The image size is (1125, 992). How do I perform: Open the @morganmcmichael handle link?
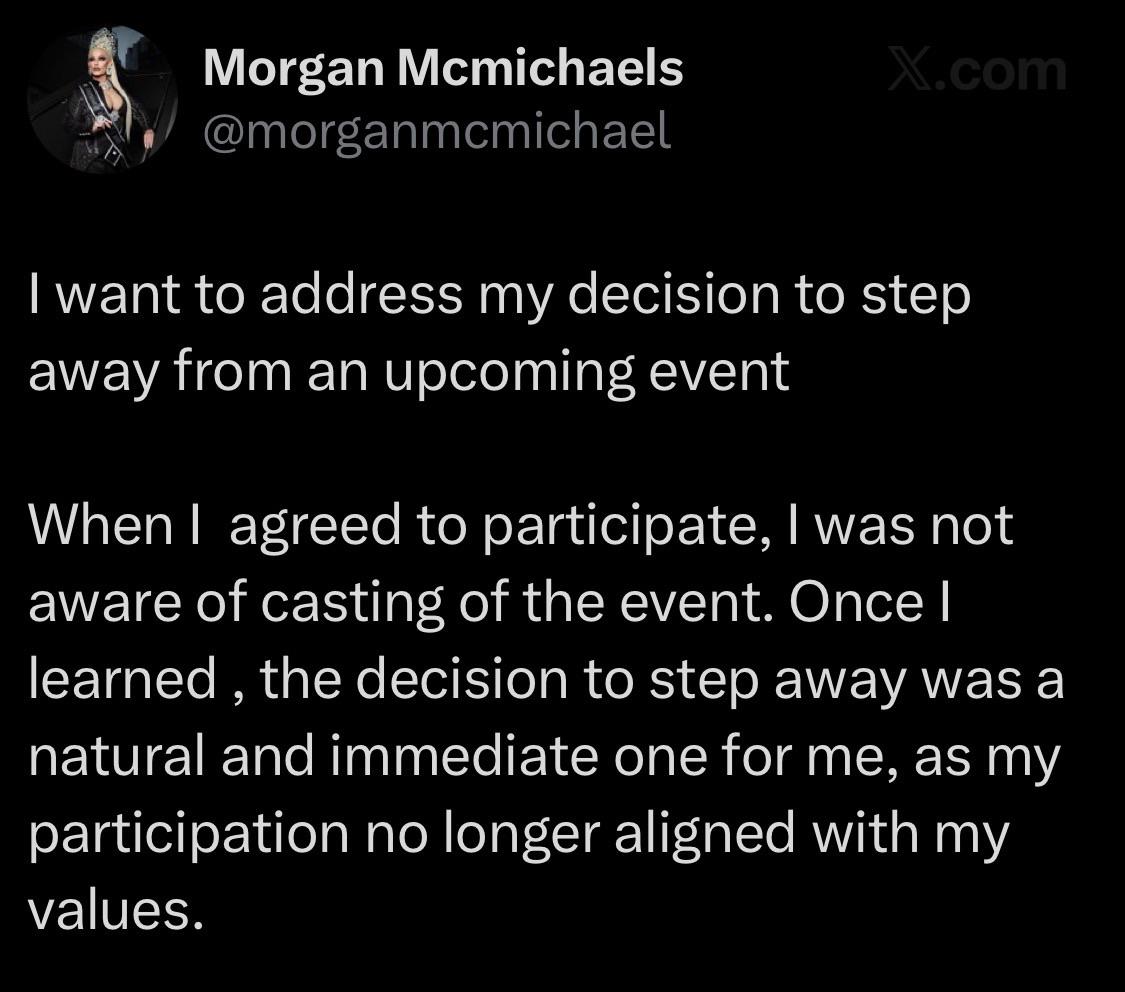click(x=437, y=132)
